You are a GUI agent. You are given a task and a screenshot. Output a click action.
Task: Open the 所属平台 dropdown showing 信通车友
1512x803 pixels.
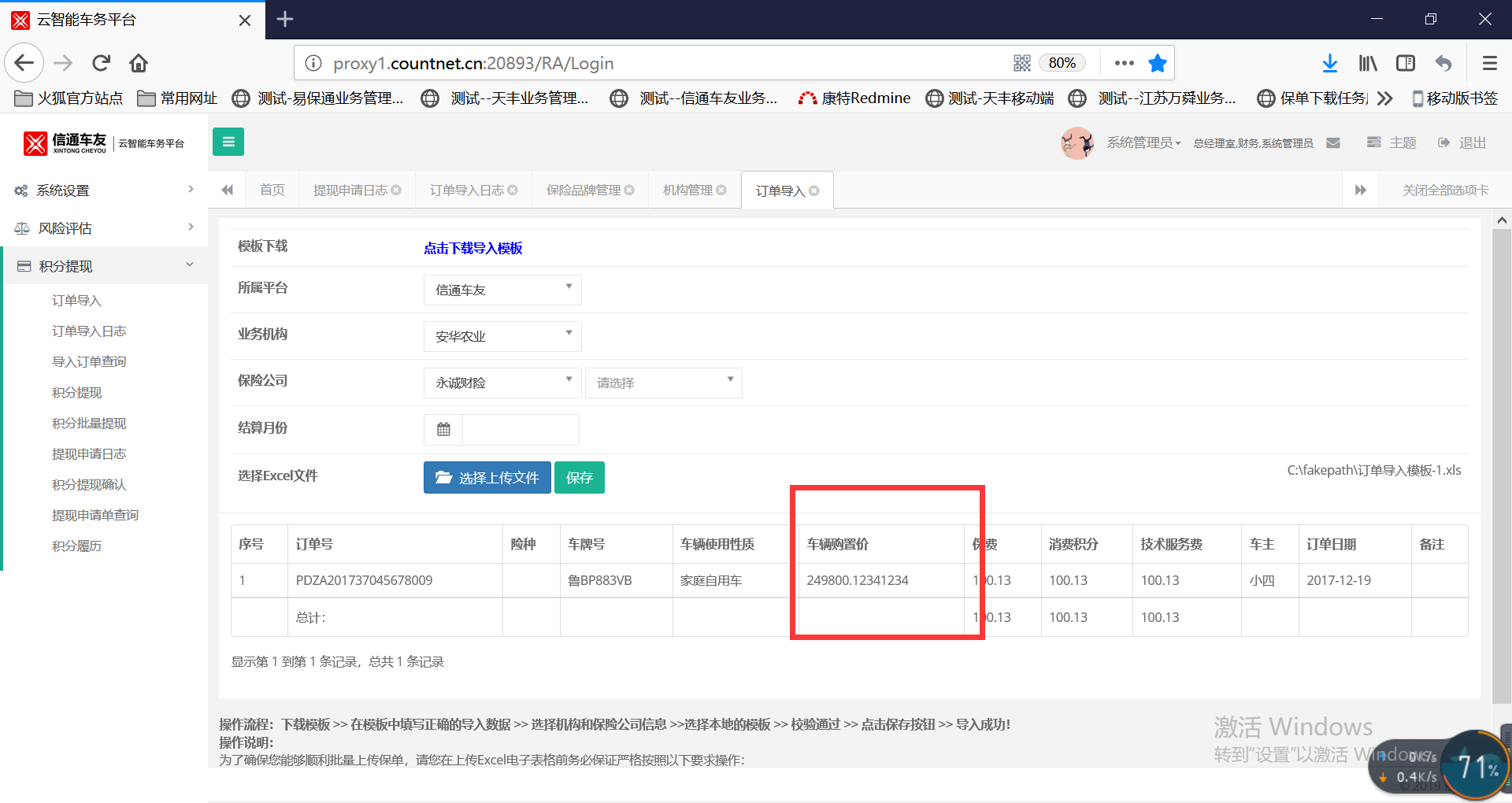tap(502, 290)
